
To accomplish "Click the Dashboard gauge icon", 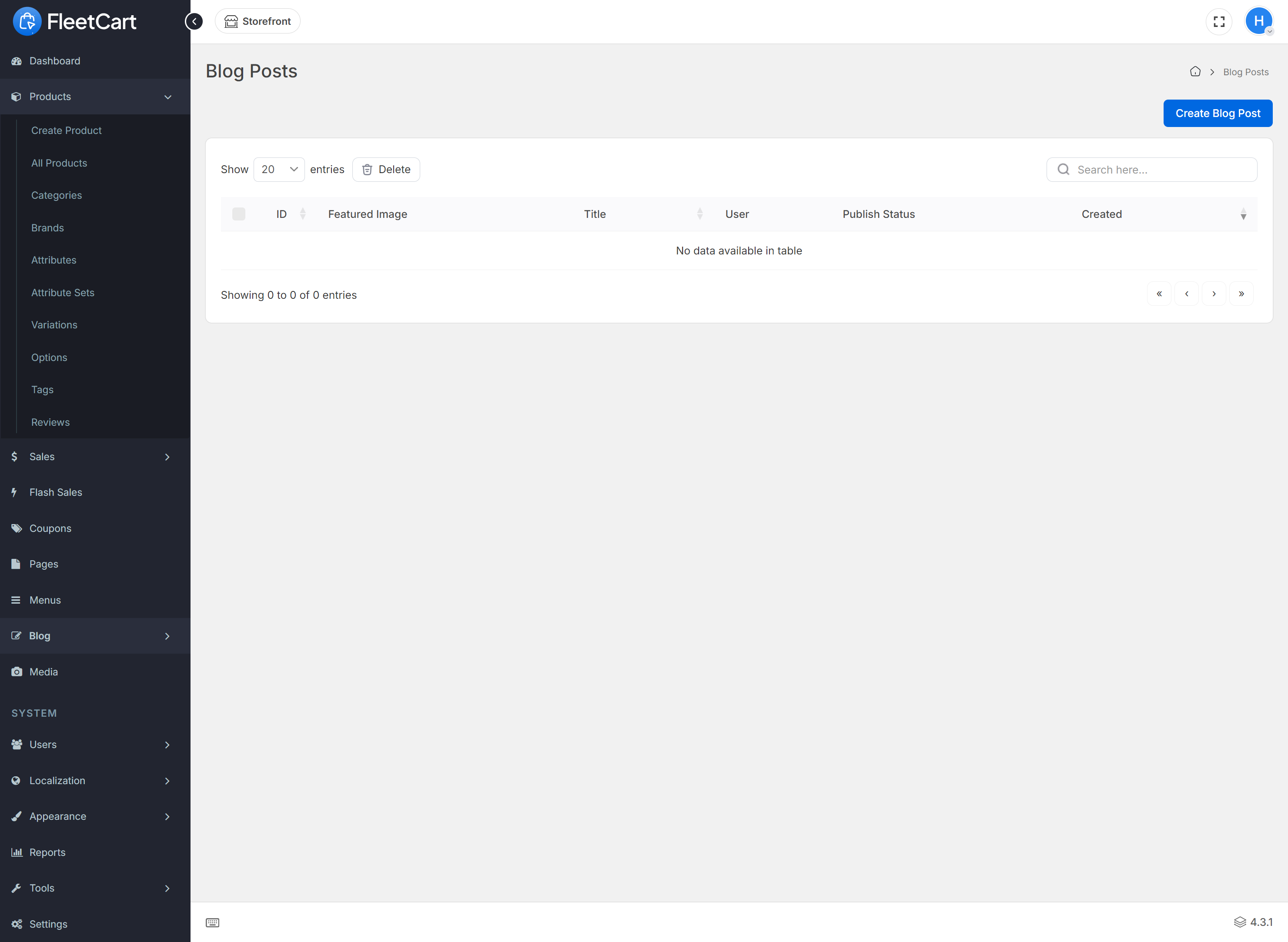I will coord(17,61).
